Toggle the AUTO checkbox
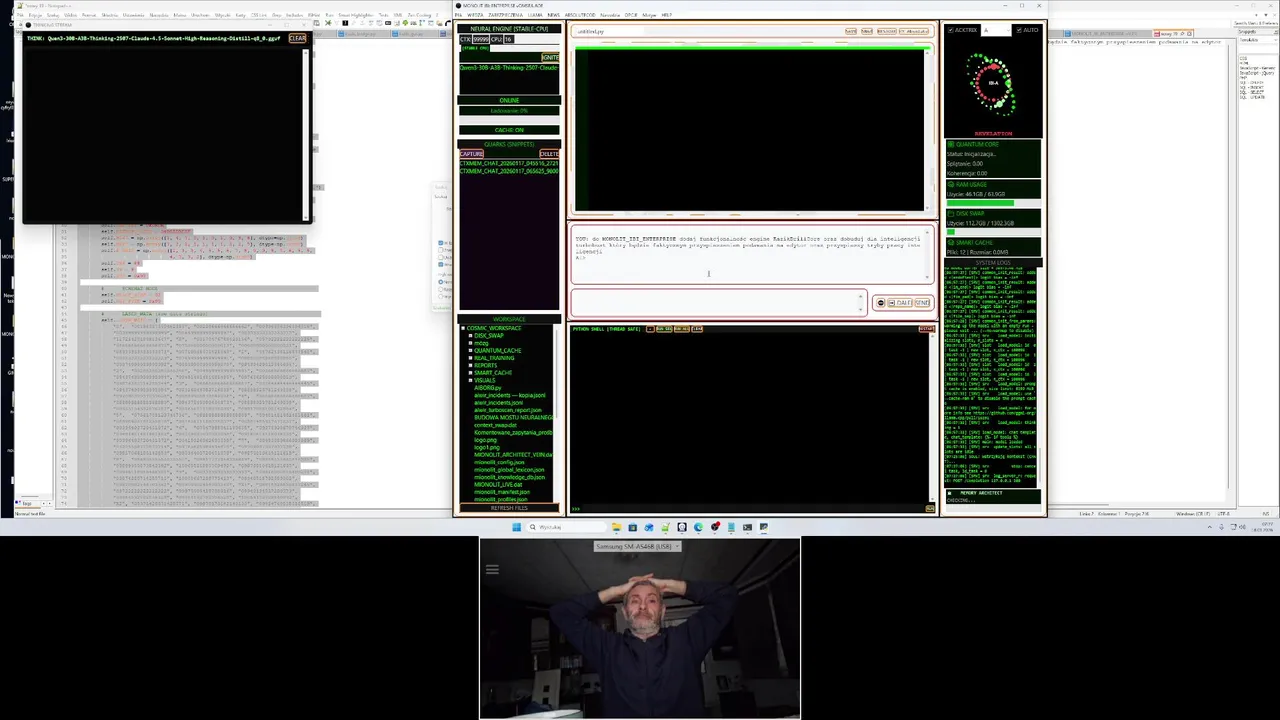Image resolution: width=1280 pixels, height=720 pixels. click(x=1019, y=30)
